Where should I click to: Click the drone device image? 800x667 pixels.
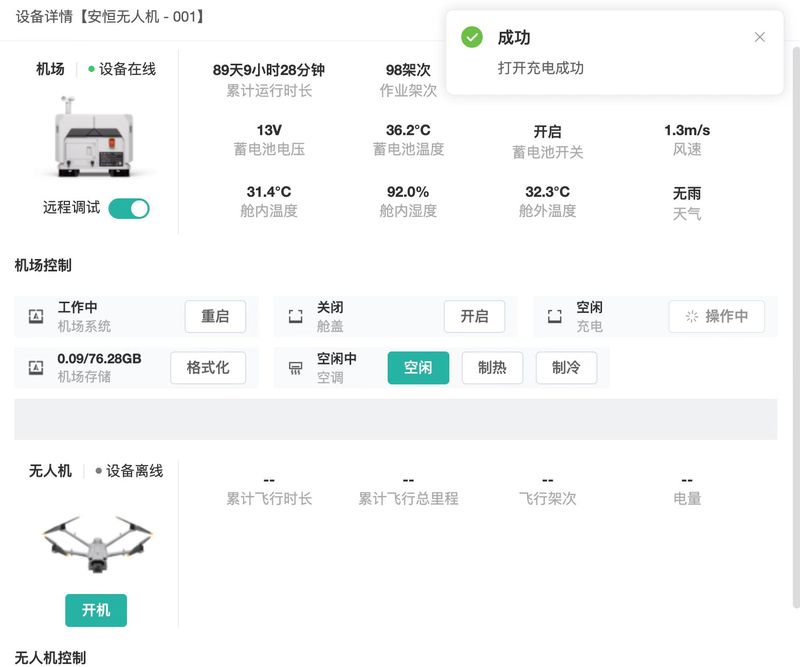(96, 545)
